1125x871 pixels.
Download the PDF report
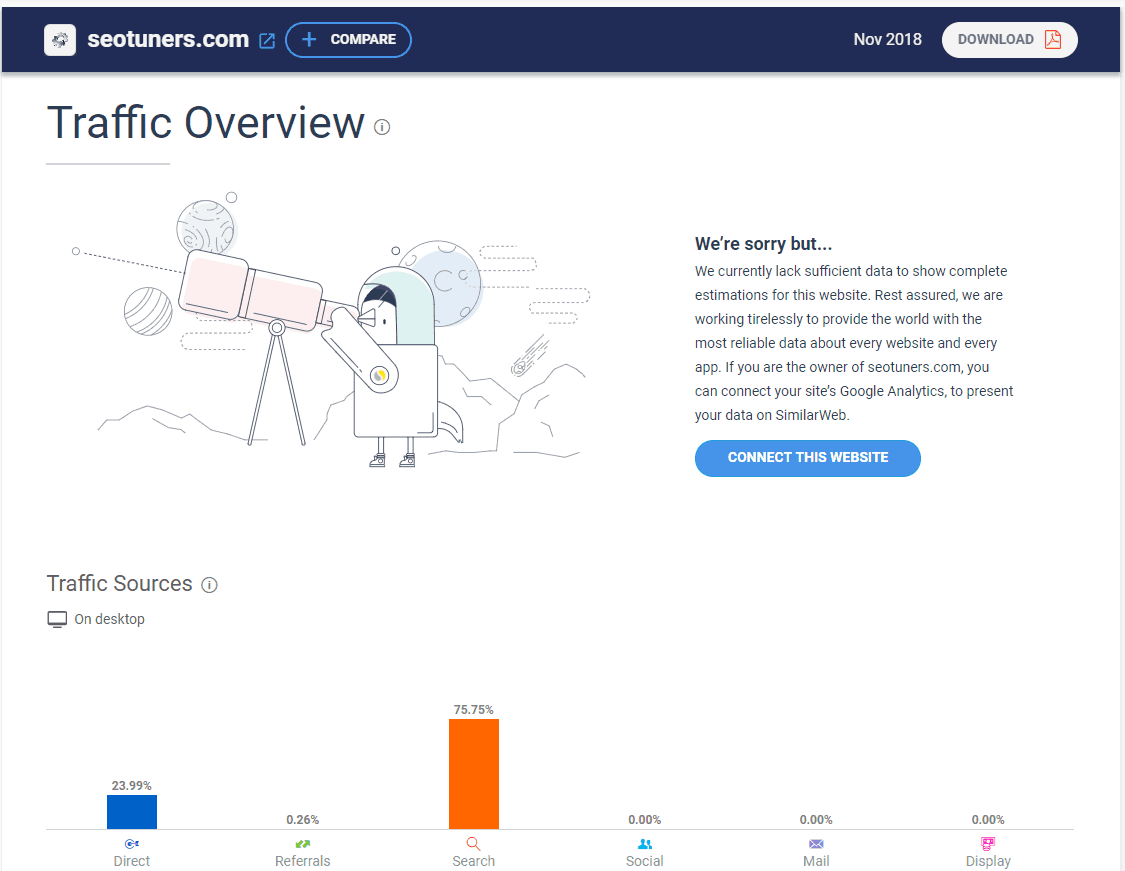[1009, 40]
